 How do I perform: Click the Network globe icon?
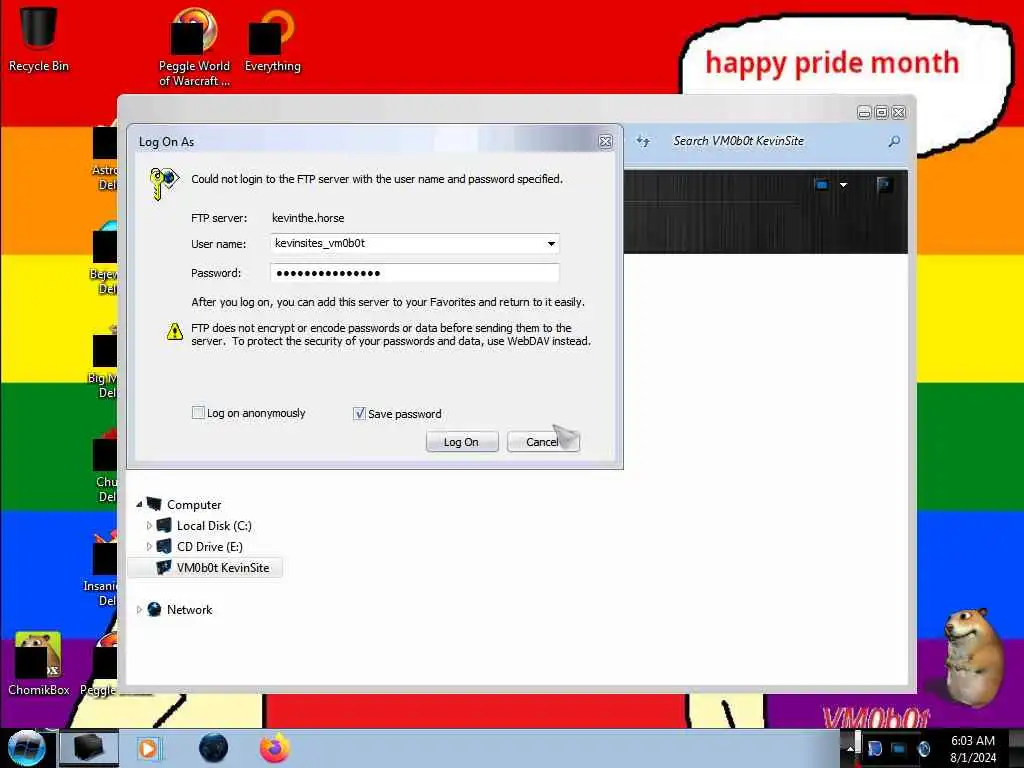click(154, 609)
